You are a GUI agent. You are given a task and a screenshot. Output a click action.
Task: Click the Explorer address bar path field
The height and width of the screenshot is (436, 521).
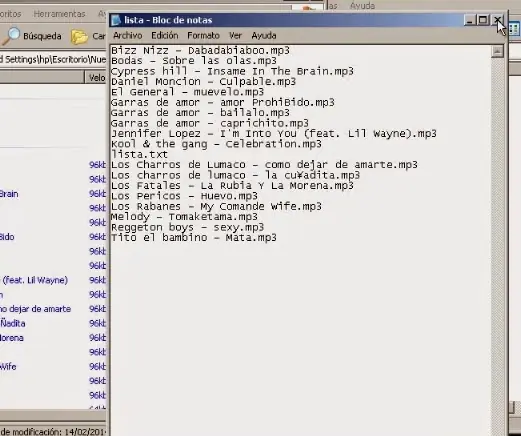(x=53, y=59)
